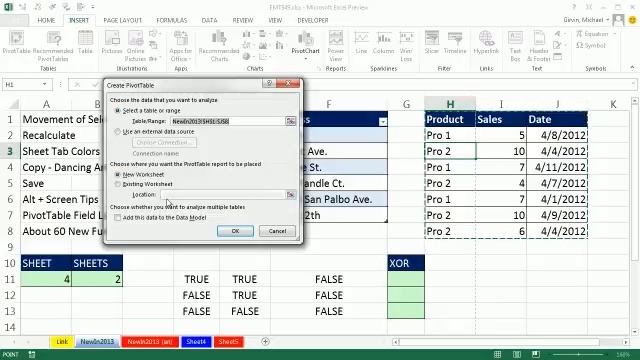Click the 'Sheet Tab Colors' cell
640x360 pixels.
click(x=61, y=151)
